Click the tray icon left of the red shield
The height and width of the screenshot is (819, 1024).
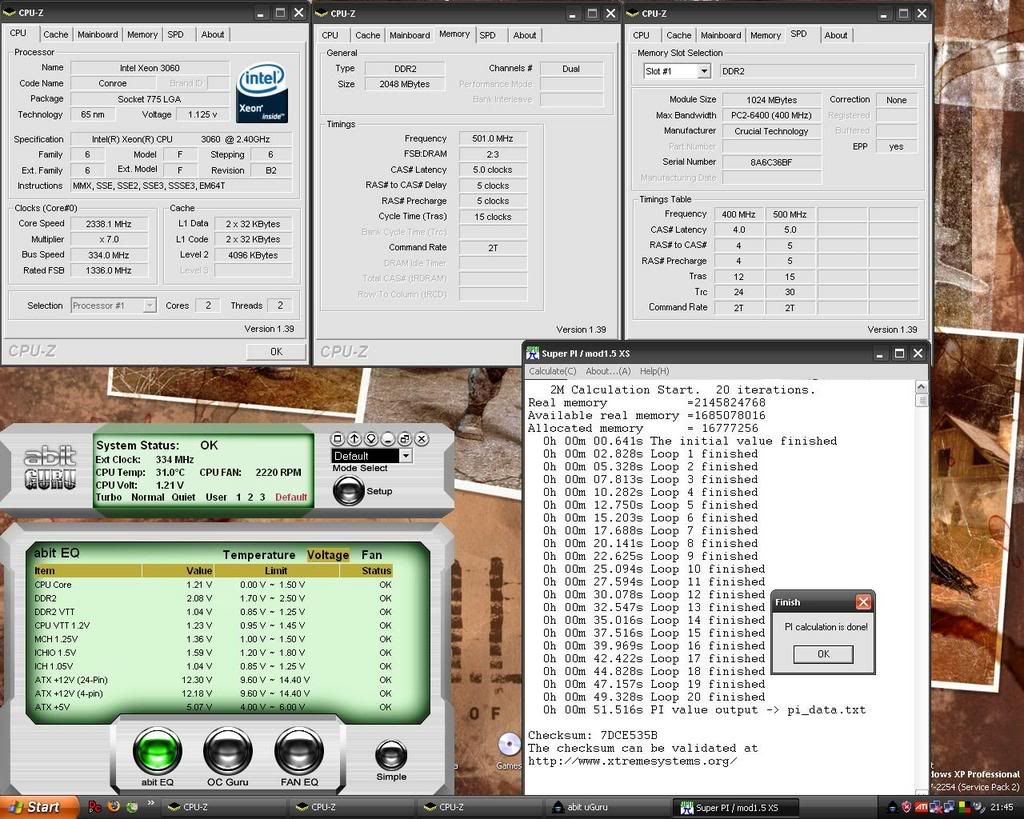click(893, 807)
